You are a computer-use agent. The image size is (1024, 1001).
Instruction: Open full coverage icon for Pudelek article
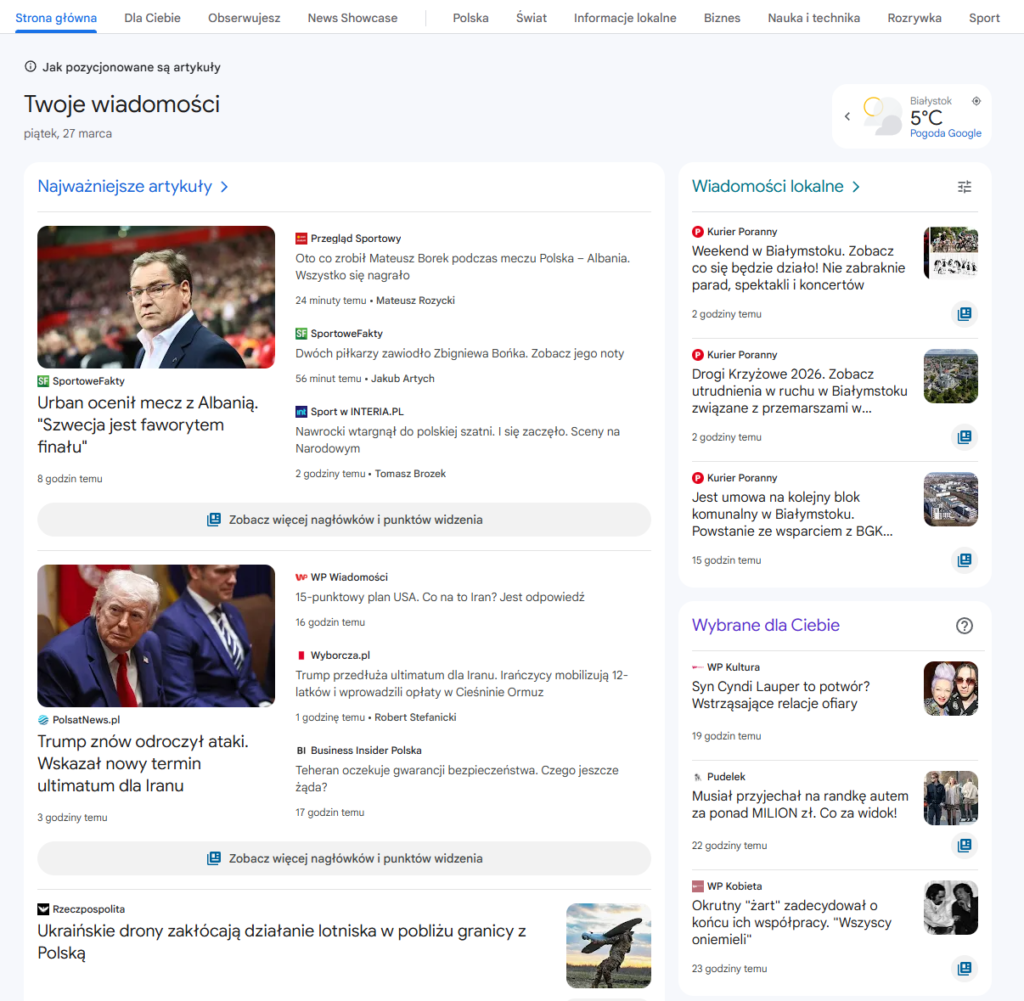pyautogui.click(x=964, y=845)
